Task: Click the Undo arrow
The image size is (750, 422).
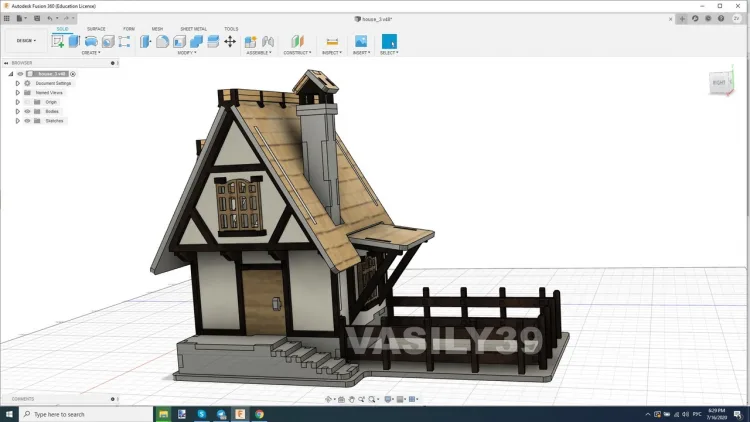Action: pyautogui.click(x=50, y=19)
